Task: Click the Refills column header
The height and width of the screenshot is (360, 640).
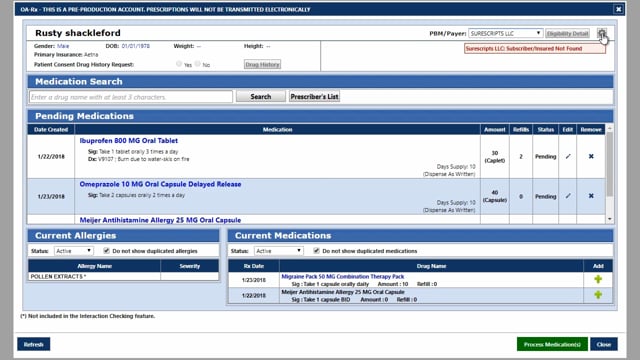Action: (x=521, y=129)
